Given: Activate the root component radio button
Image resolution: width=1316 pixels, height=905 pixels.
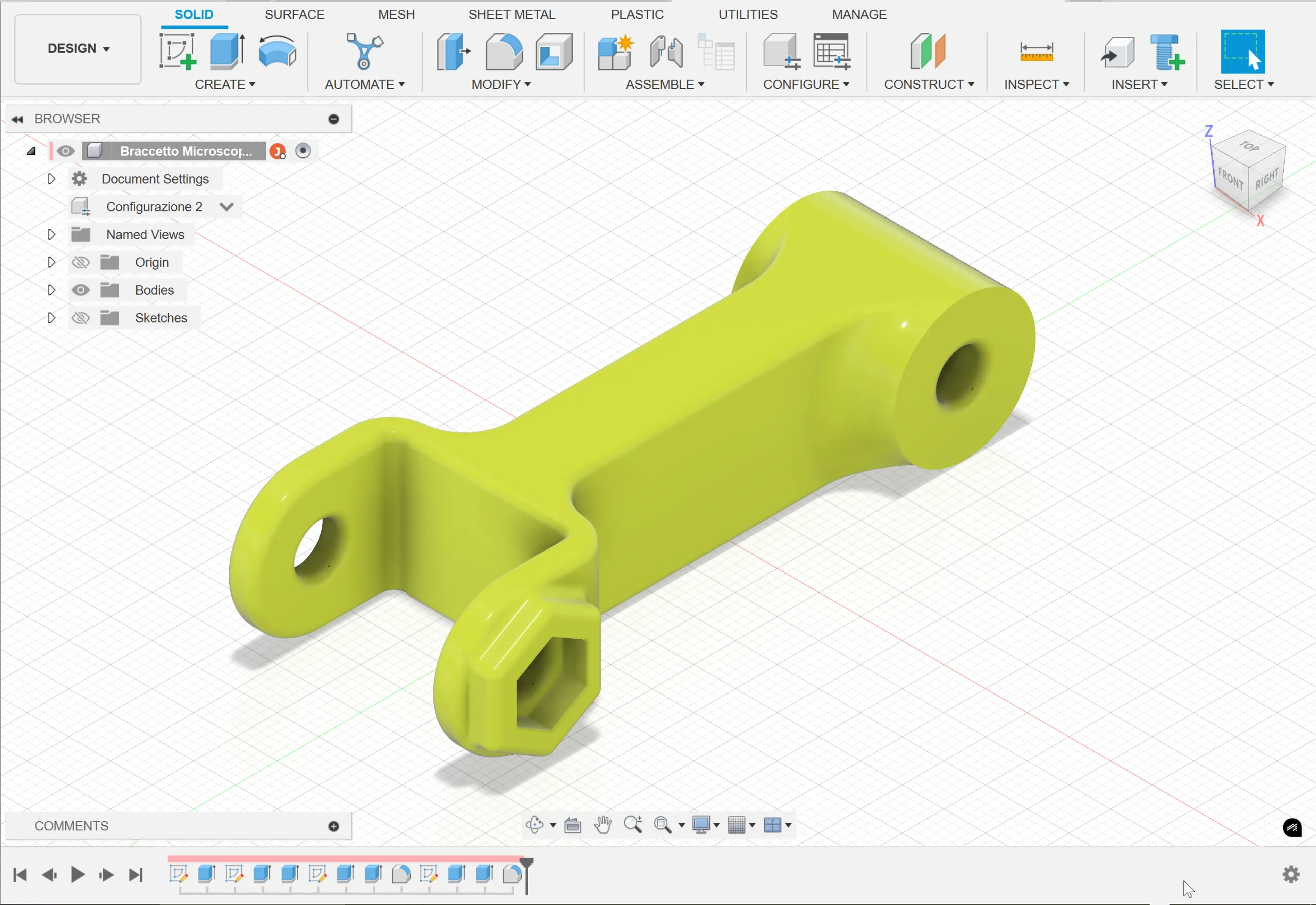Looking at the screenshot, I should pyautogui.click(x=303, y=151).
